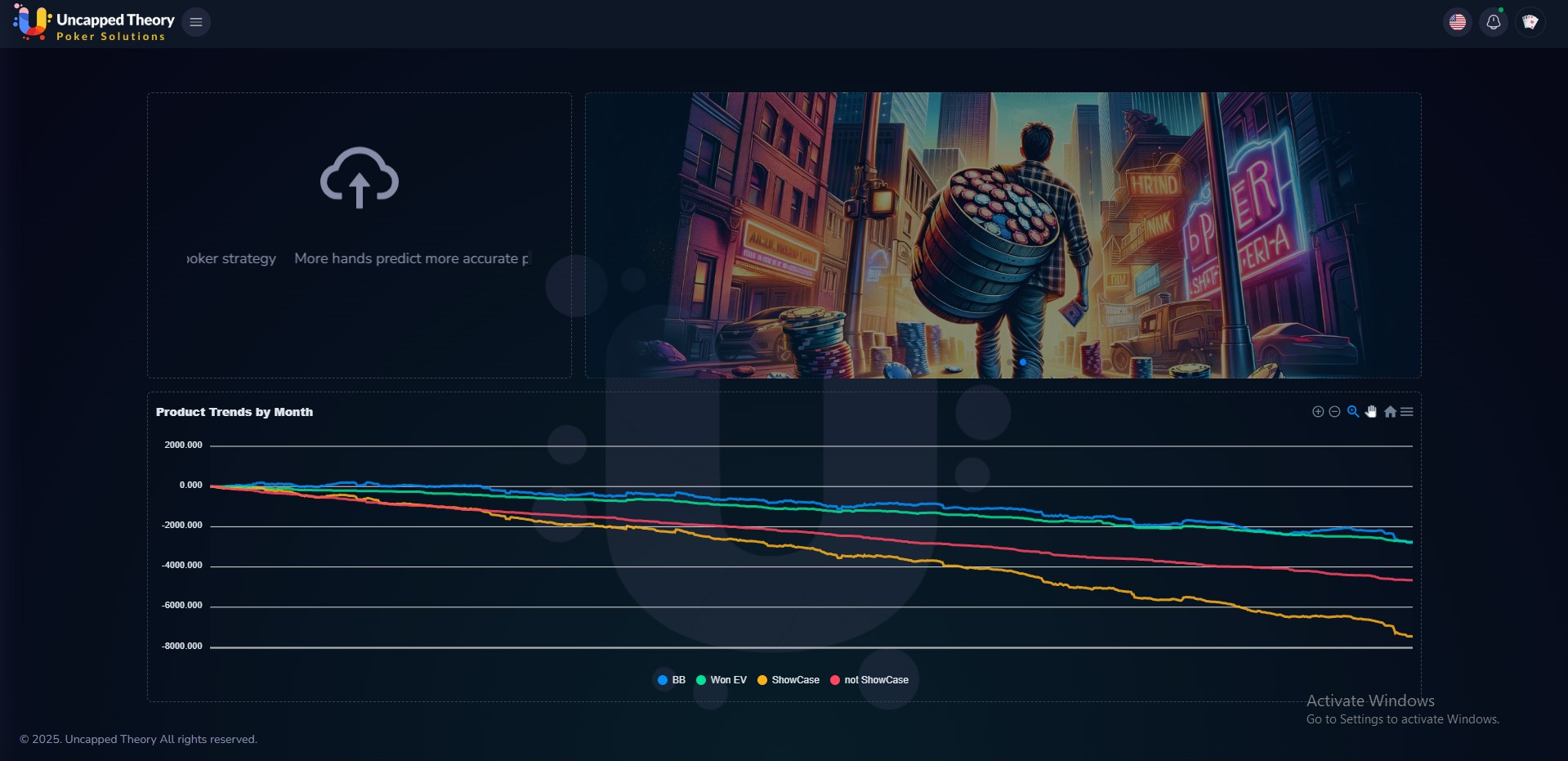Click the -8000.000 y-axis label
This screenshot has height=761, width=1568.
point(181,647)
